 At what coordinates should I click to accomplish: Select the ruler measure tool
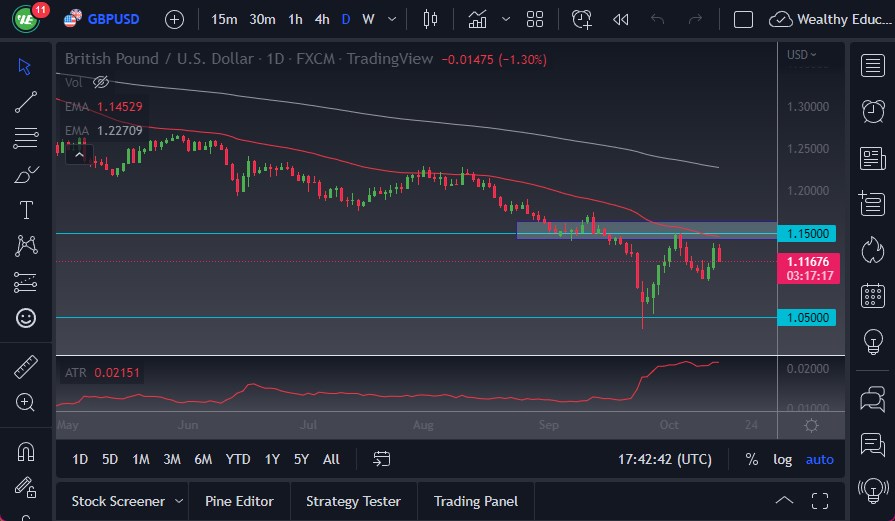26,367
